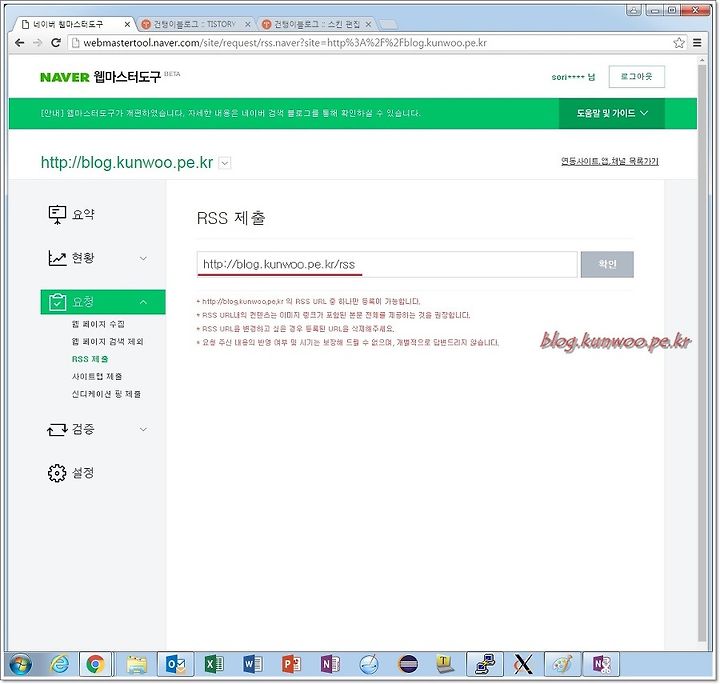The image size is (720, 684).
Task: Open the network computers icon on the taskbar
Action: (485, 664)
